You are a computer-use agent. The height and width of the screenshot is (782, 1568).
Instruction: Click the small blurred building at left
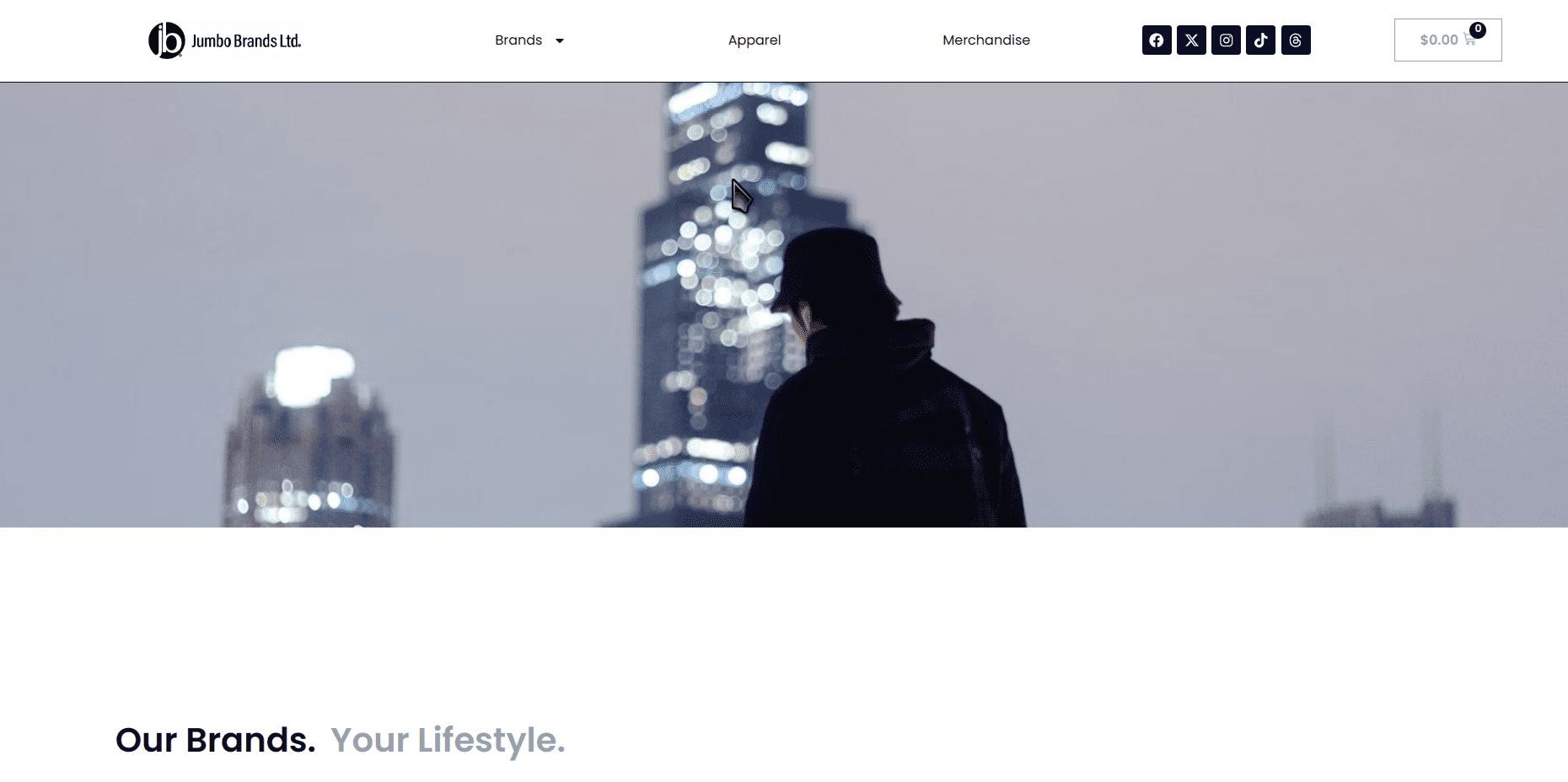coord(309,438)
